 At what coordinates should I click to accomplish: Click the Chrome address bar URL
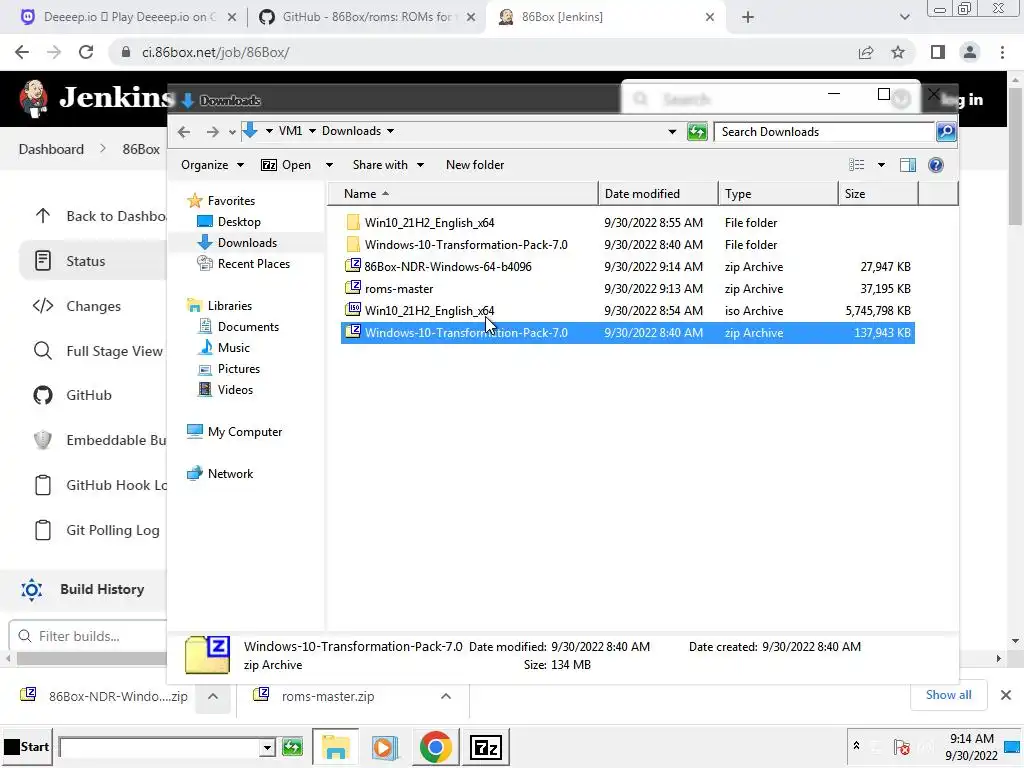pos(216,52)
